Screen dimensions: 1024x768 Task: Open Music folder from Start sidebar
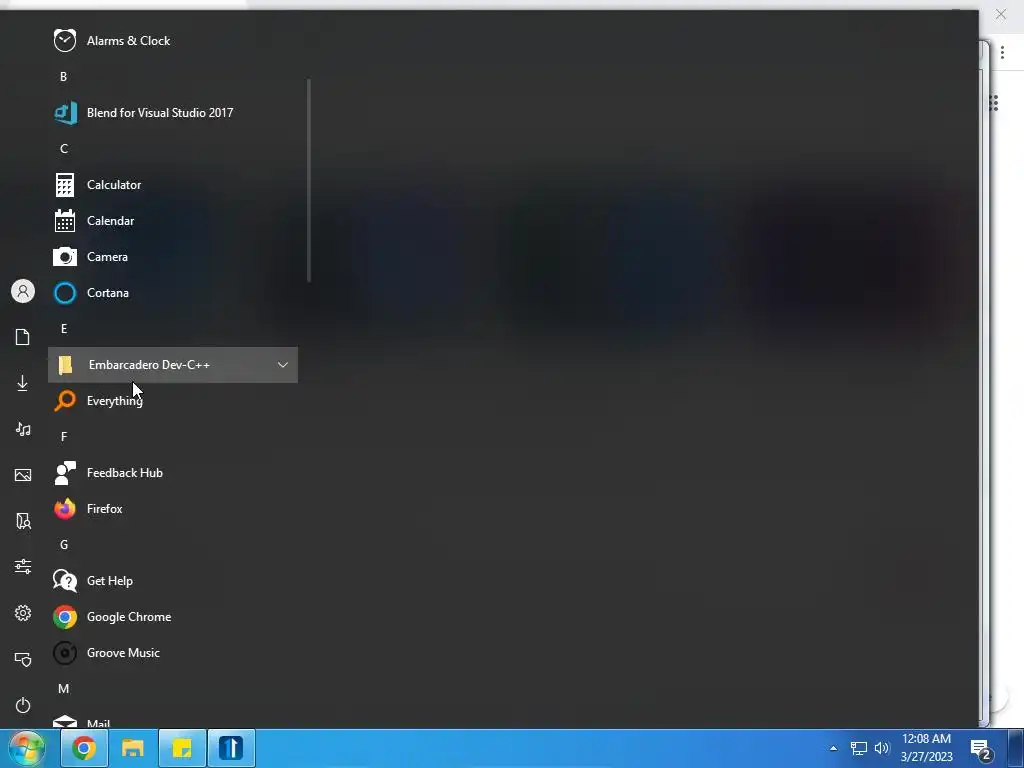(x=23, y=429)
